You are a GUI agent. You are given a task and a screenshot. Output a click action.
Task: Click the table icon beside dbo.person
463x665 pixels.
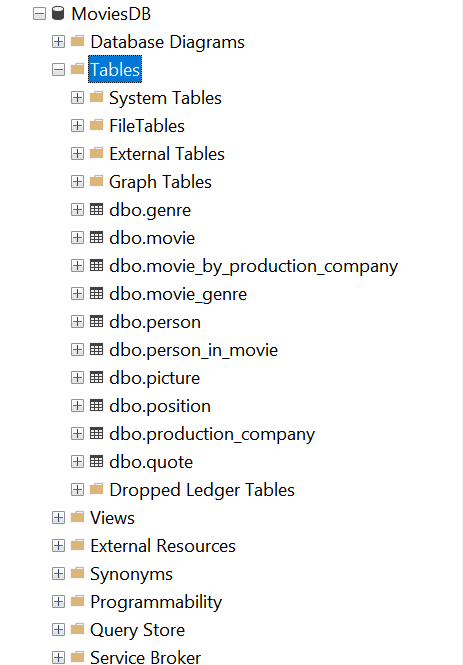96,321
